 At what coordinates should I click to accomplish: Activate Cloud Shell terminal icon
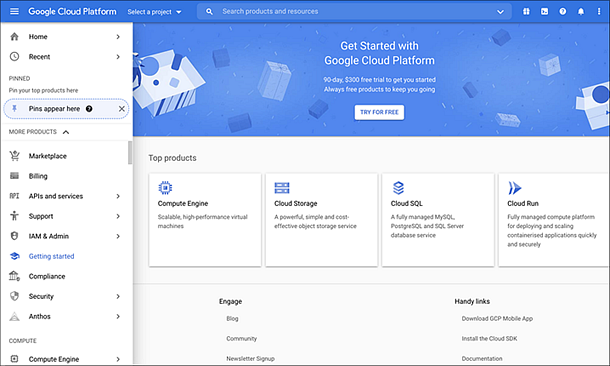pyautogui.click(x=544, y=12)
